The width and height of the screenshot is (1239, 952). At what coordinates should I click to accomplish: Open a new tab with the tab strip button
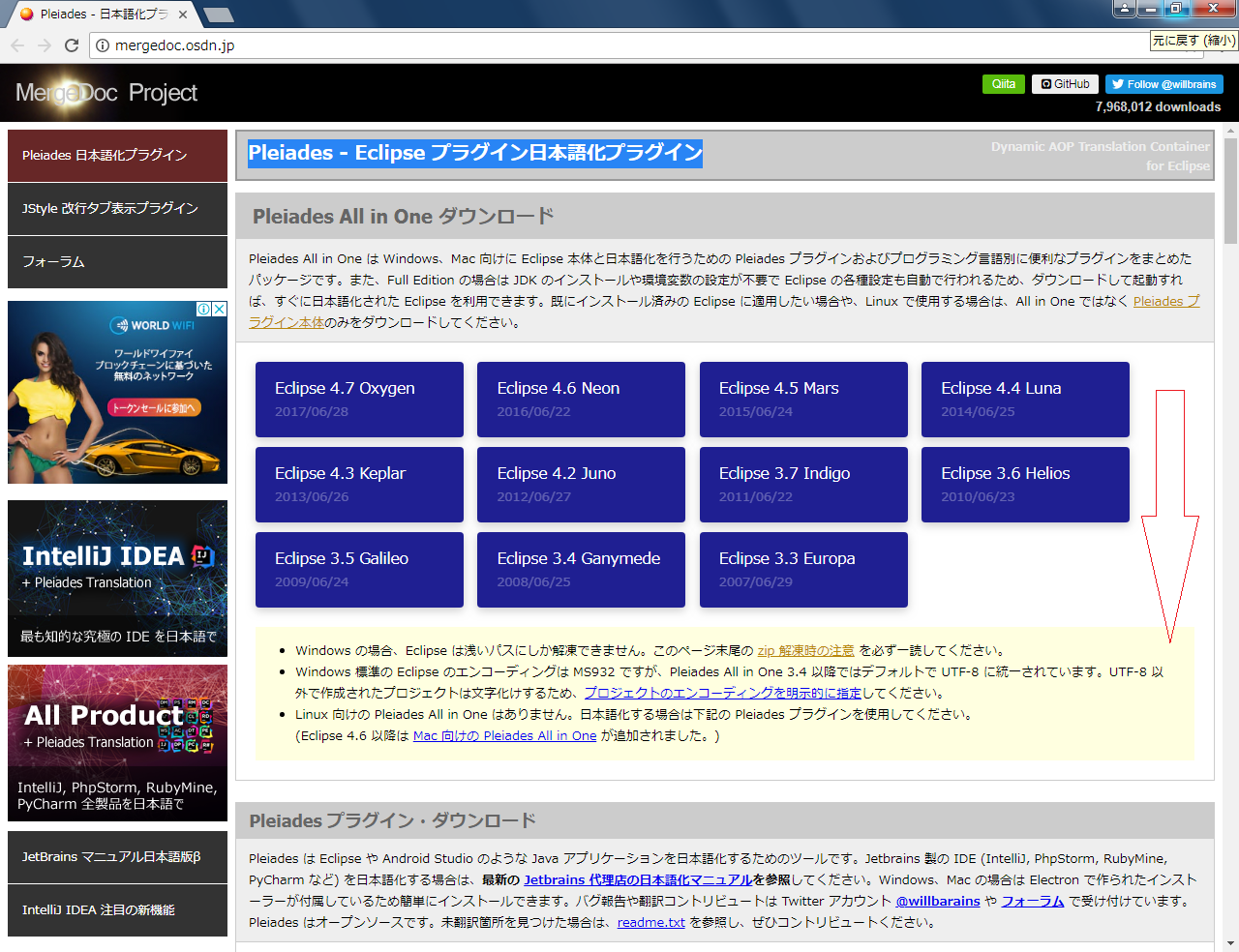219,15
